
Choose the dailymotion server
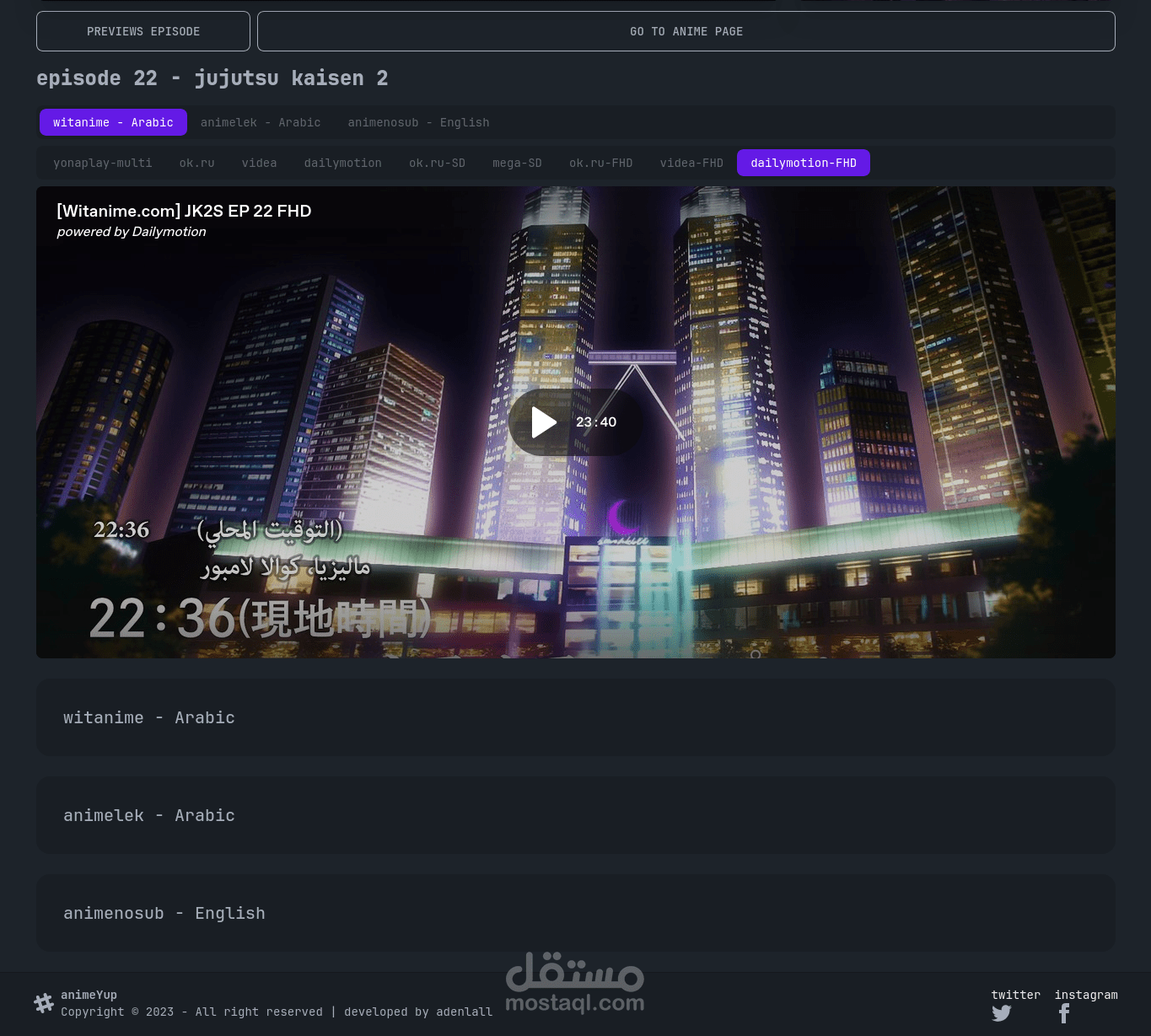pyautogui.click(x=342, y=163)
